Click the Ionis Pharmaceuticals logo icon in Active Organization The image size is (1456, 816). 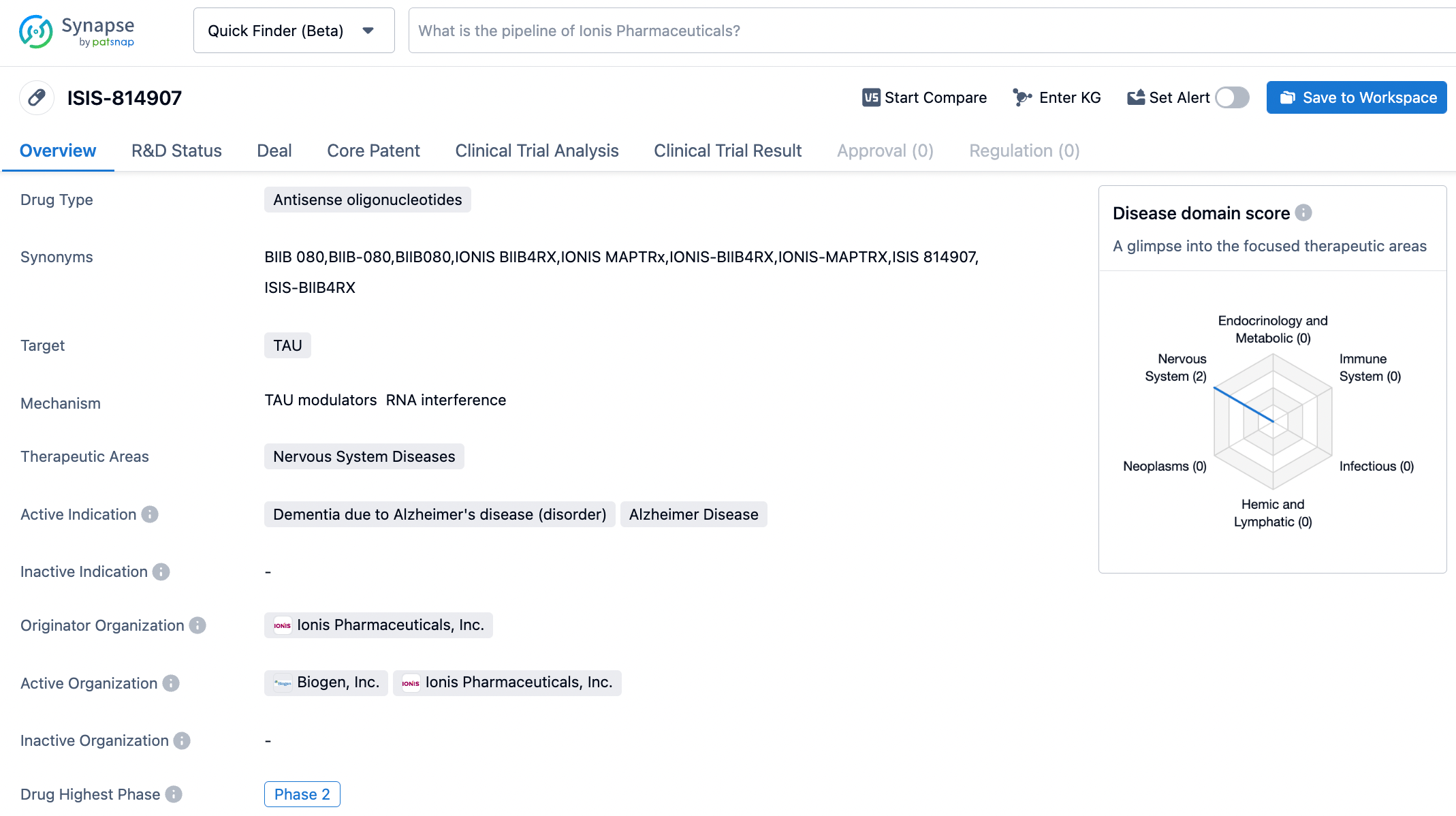[410, 683]
